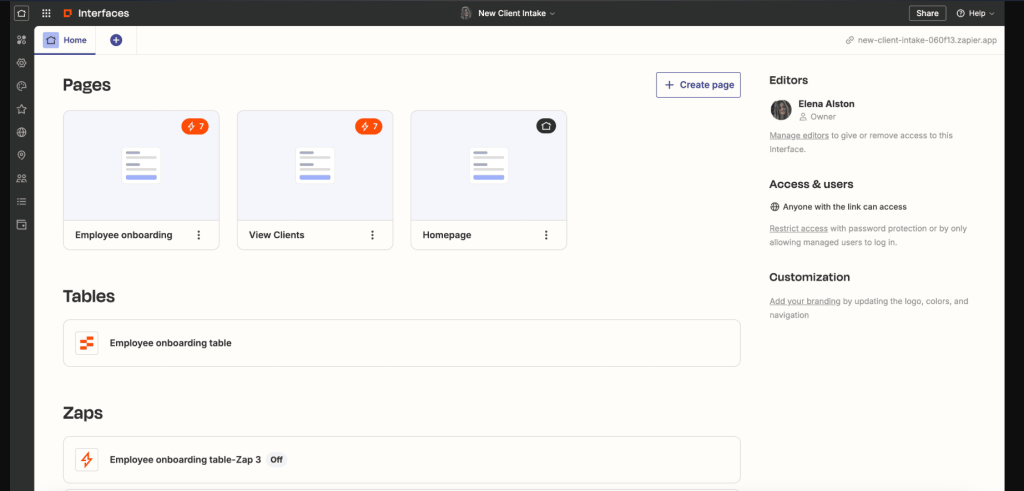Open the apps grid menu
Screen dimensions: 1024x491
point(46,13)
